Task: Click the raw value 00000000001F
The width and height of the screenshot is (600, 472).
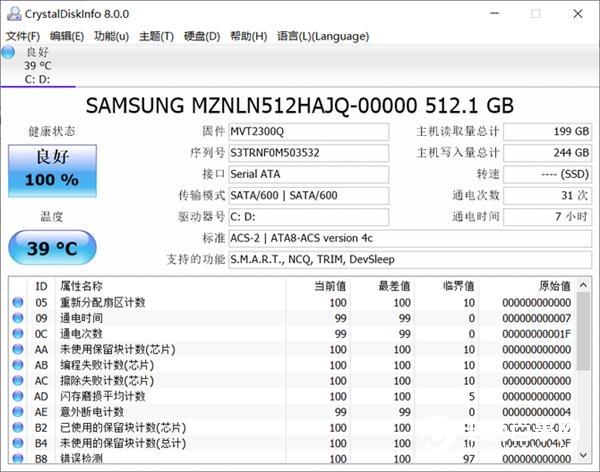Action: tap(536, 334)
